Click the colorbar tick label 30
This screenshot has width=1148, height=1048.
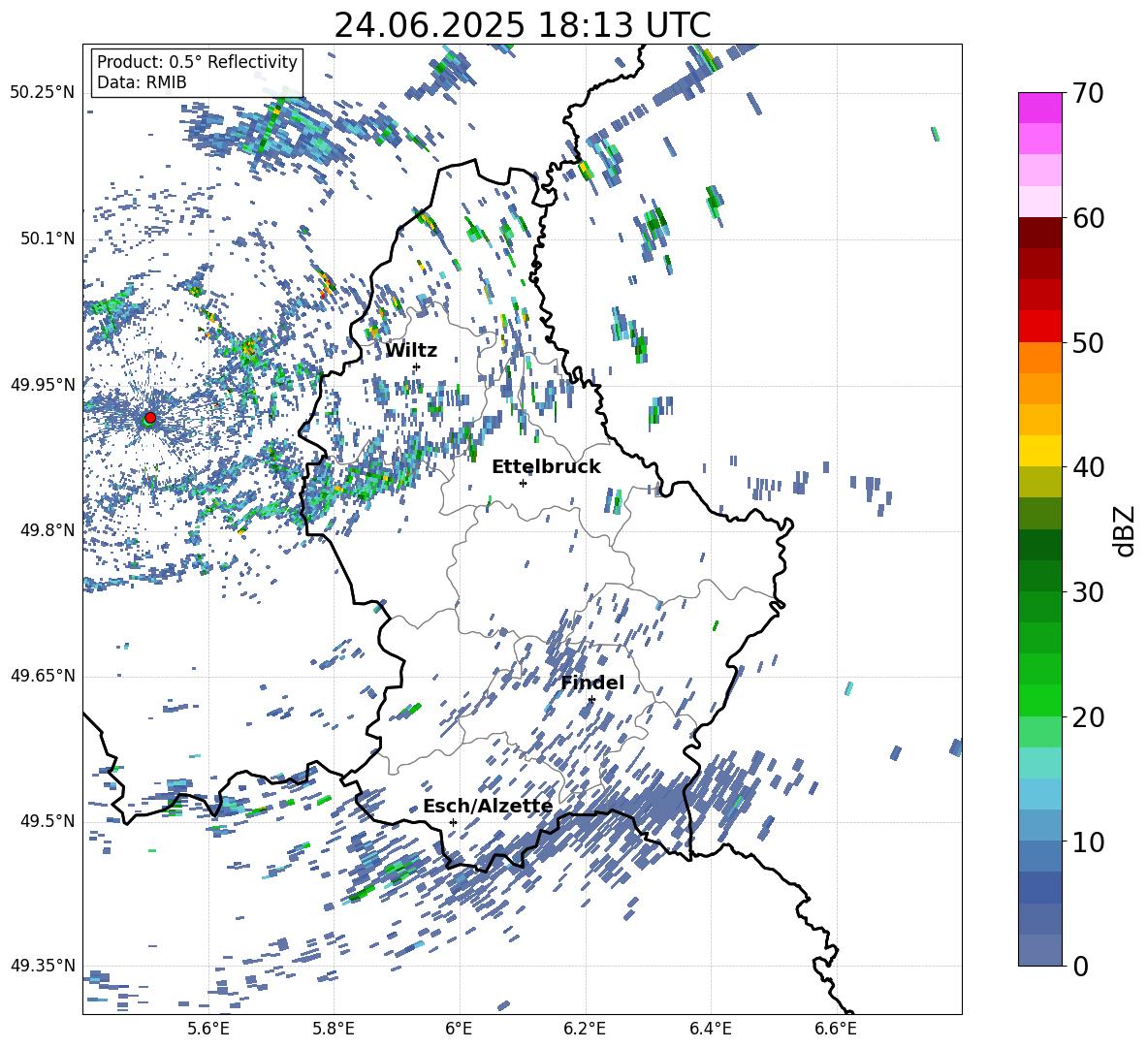pyautogui.click(x=1088, y=592)
